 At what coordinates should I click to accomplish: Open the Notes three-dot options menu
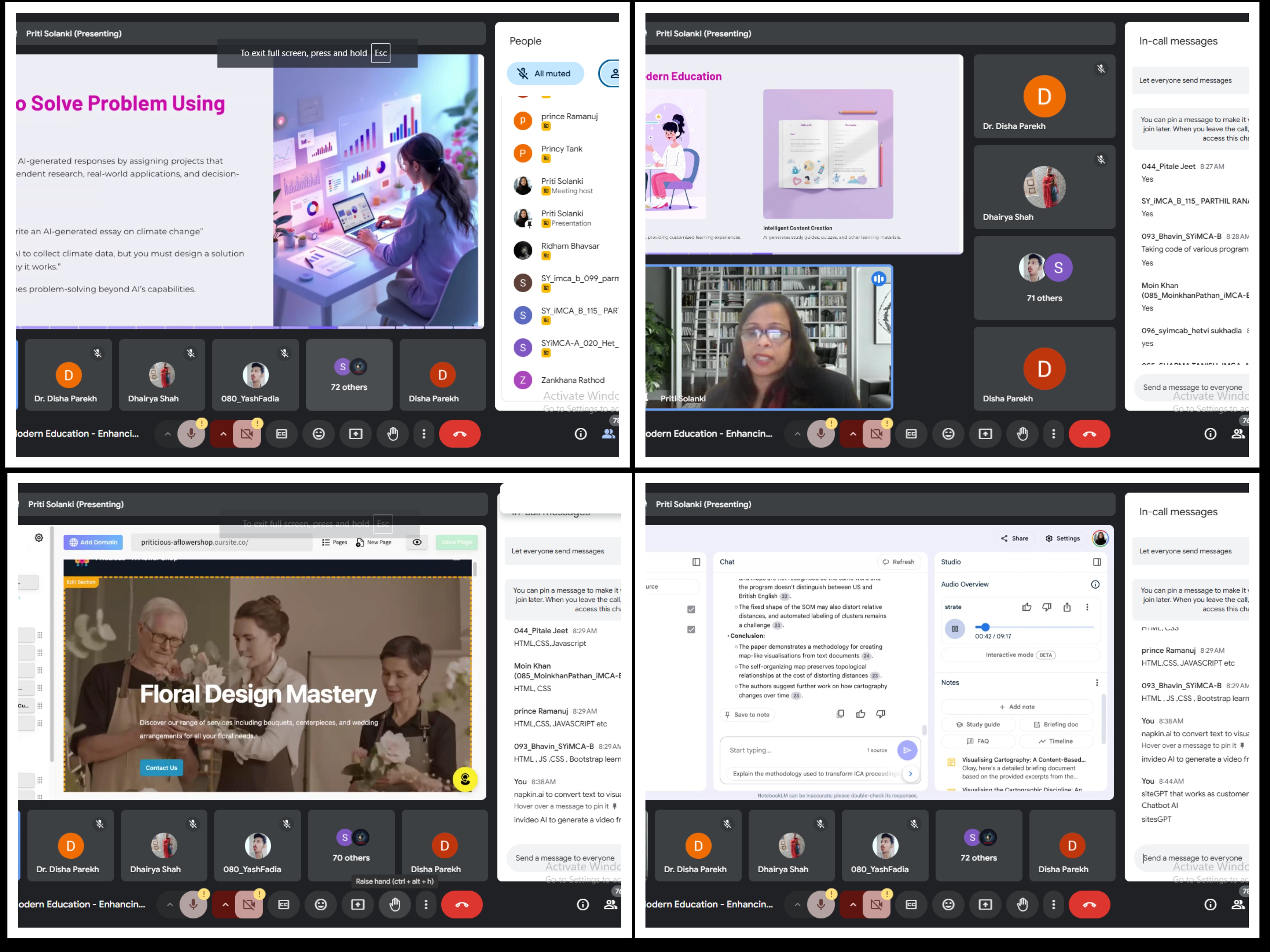pos(1097,682)
